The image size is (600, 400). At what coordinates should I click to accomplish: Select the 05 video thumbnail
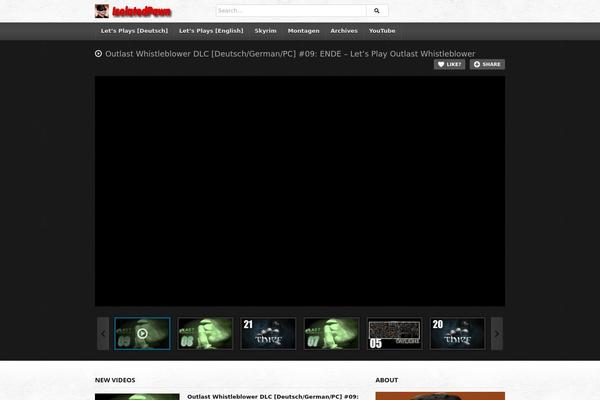[395, 333]
